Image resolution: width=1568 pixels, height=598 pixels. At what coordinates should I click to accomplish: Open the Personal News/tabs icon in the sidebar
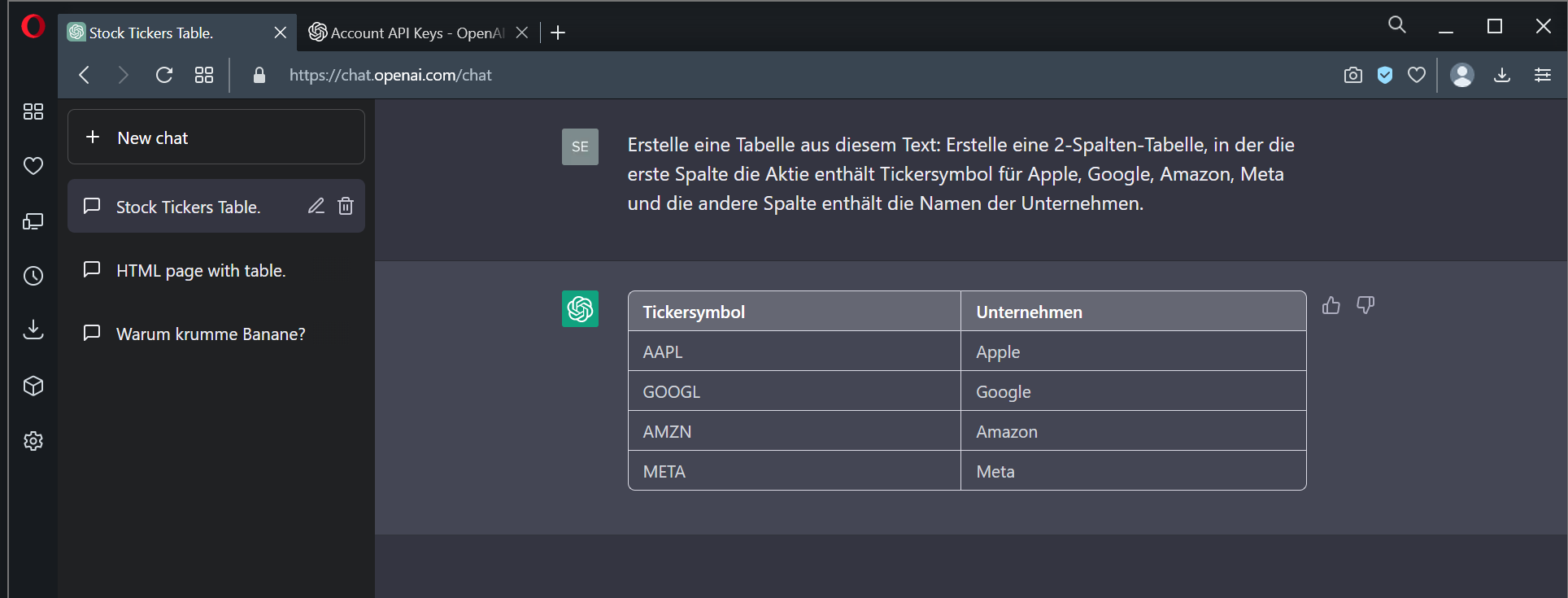coord(33,221)
